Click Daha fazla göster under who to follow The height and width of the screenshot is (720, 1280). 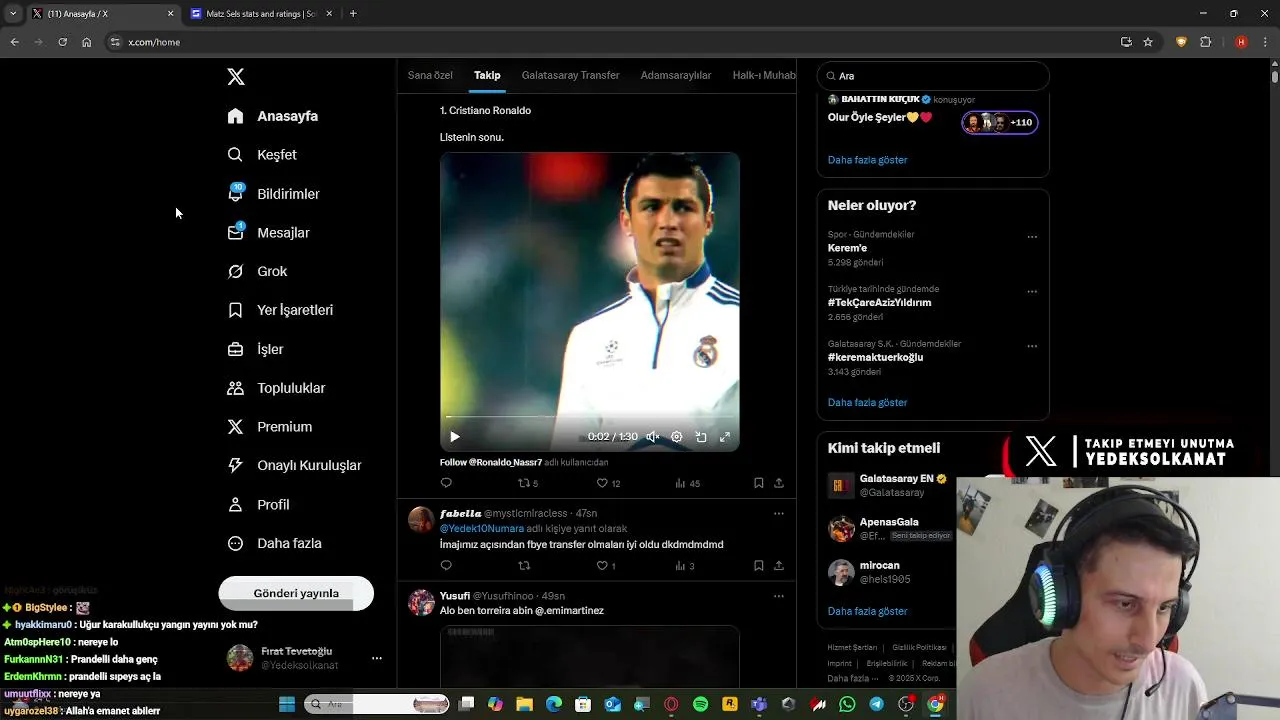867,611
